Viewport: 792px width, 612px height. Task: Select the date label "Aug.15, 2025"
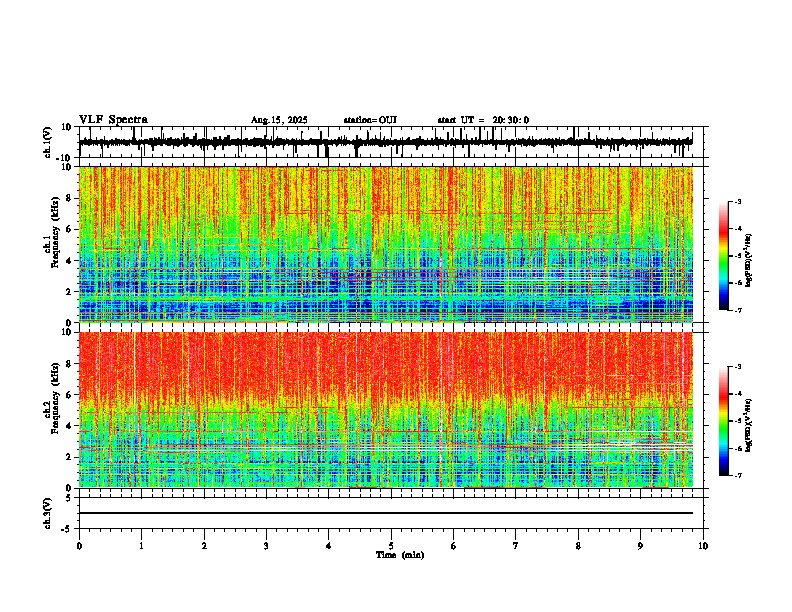[x=279, y=120]
